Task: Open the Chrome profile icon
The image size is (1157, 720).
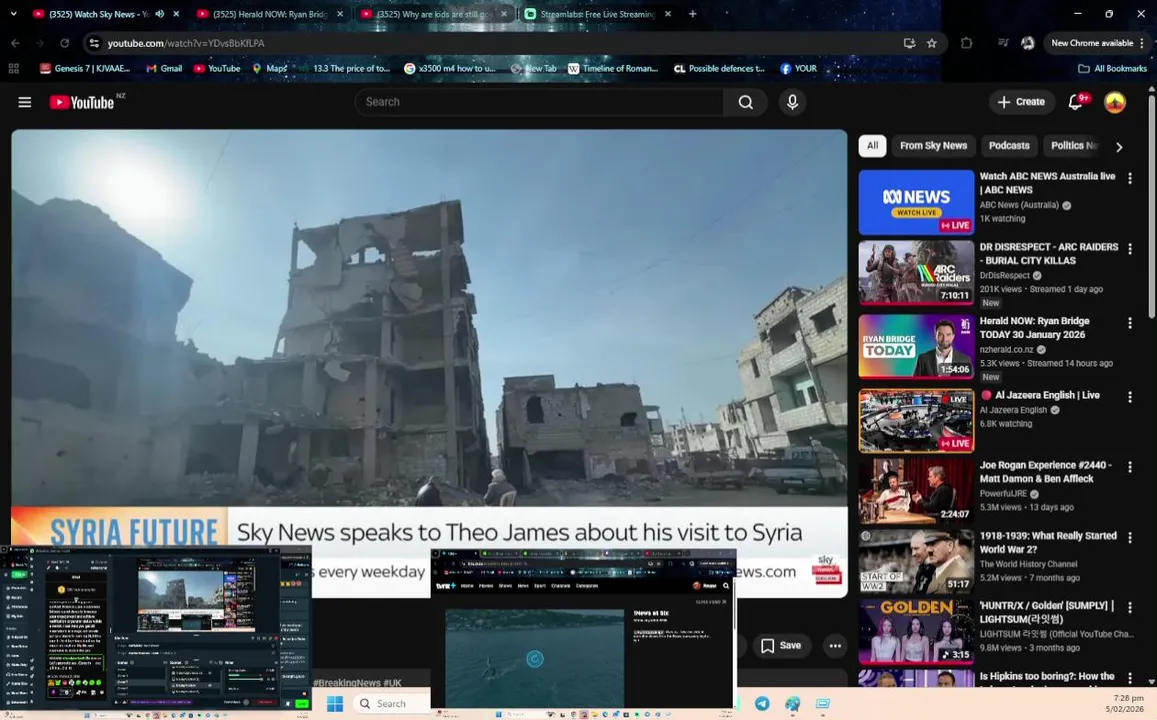Action: point(1027,43)
